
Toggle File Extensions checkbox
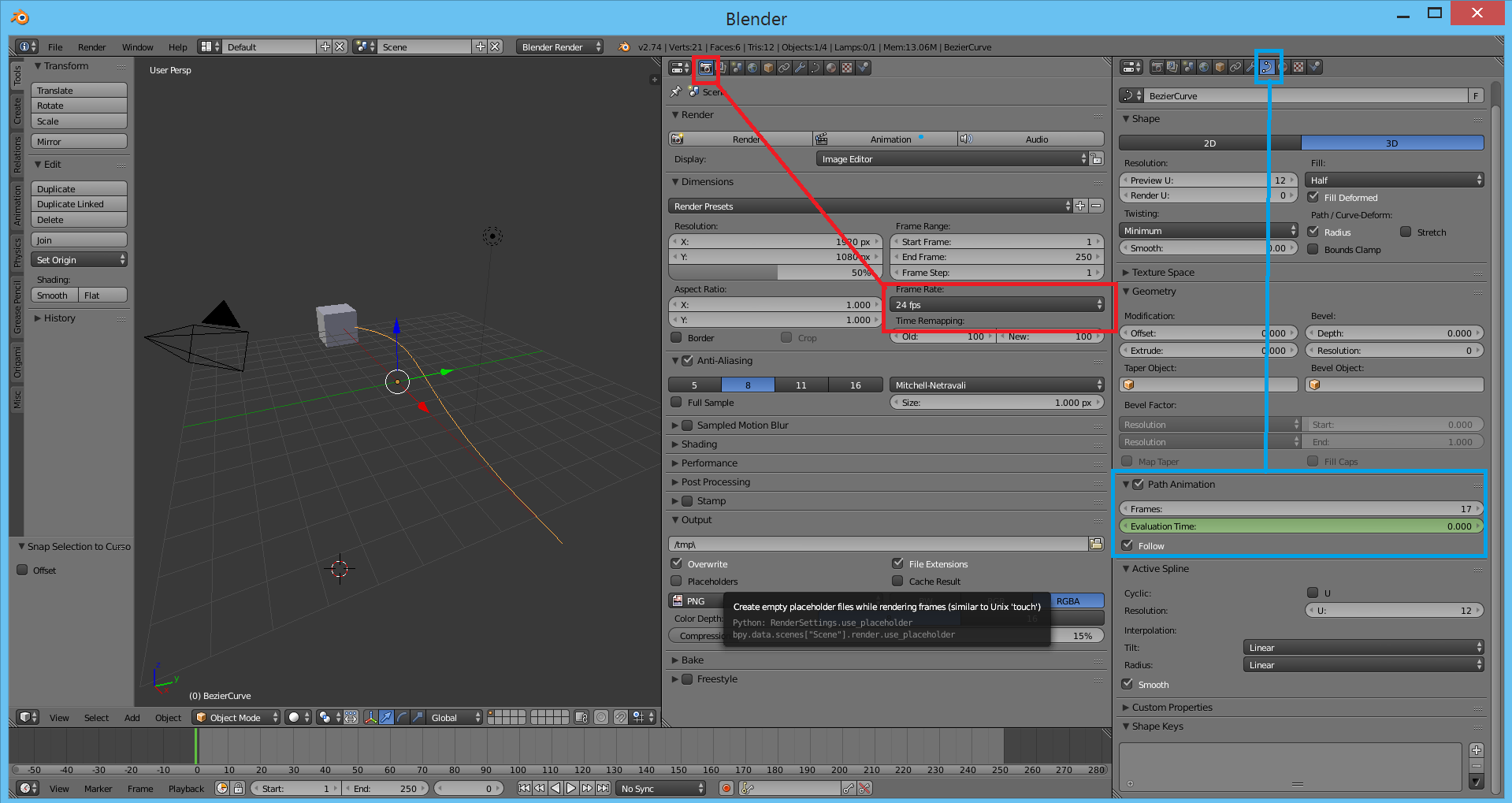point(897,563)
